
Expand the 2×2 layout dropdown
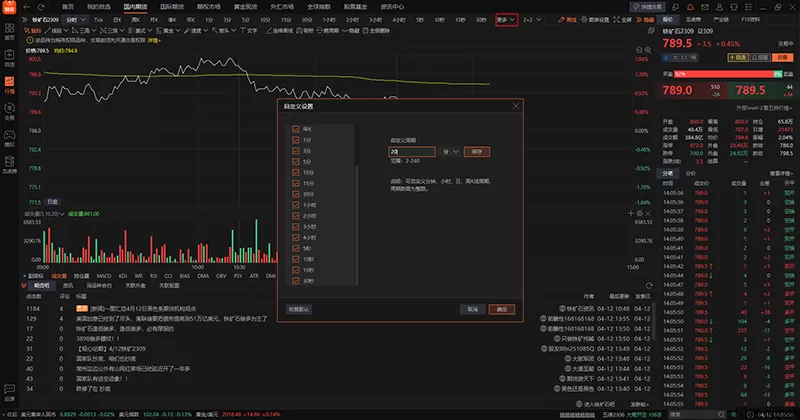point(530,19)
